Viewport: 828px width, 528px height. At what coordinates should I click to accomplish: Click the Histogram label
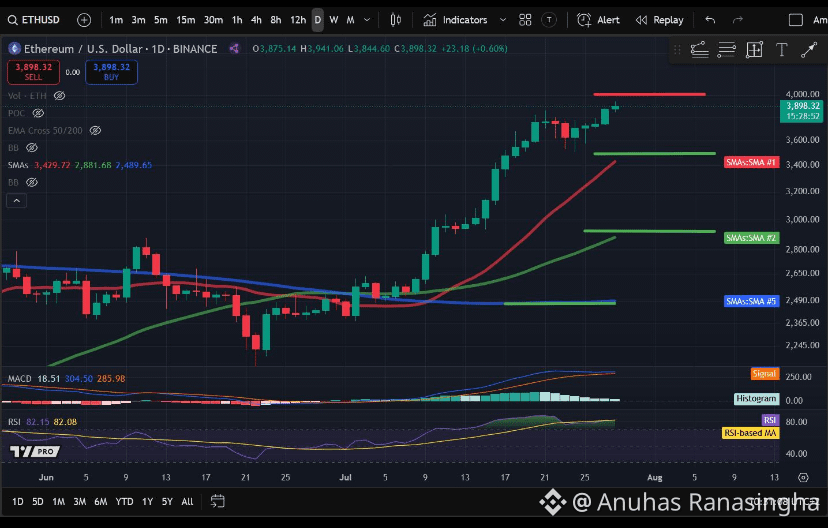click(756, 399)
